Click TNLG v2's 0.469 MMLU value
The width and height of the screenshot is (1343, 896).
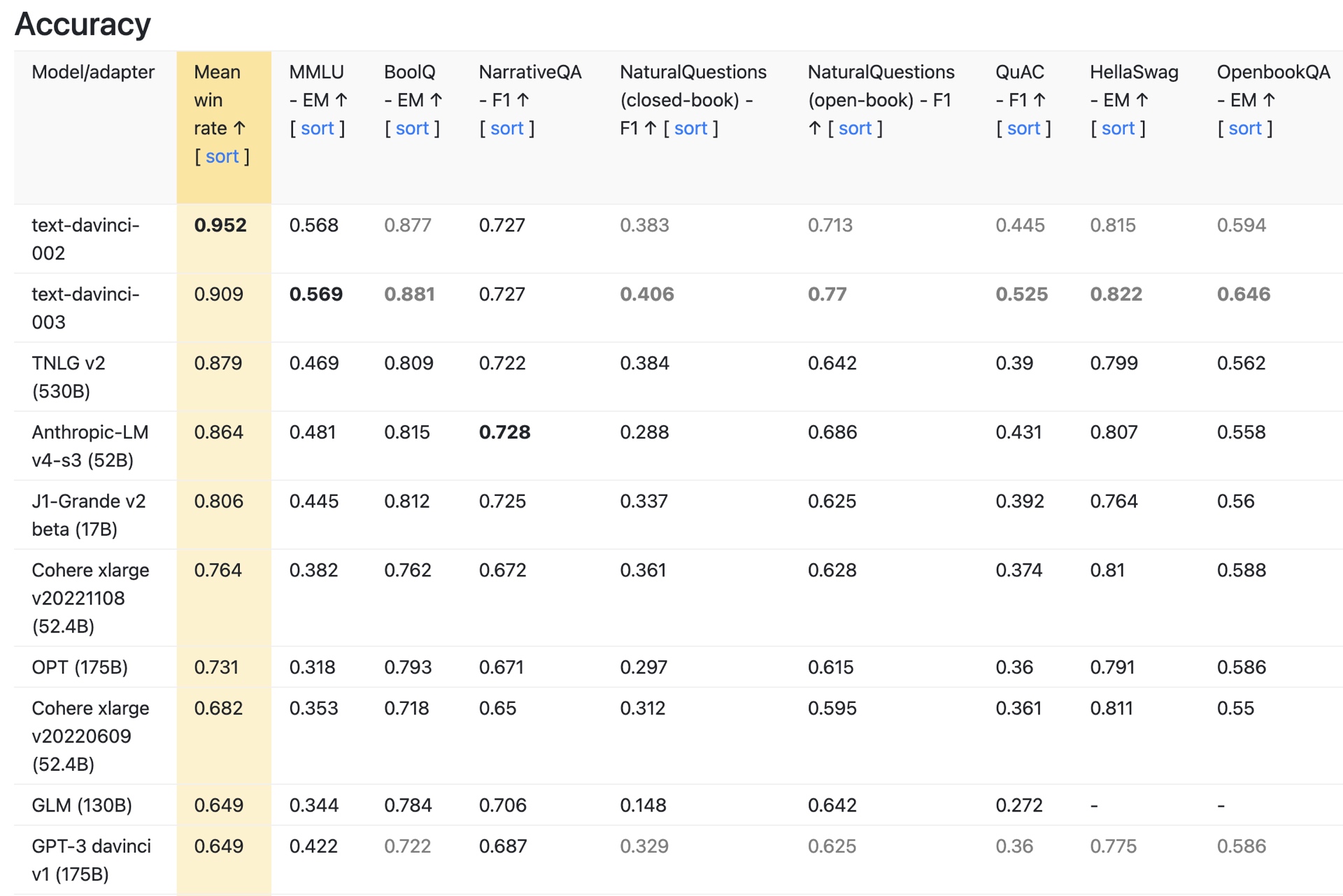click(314, 363)
